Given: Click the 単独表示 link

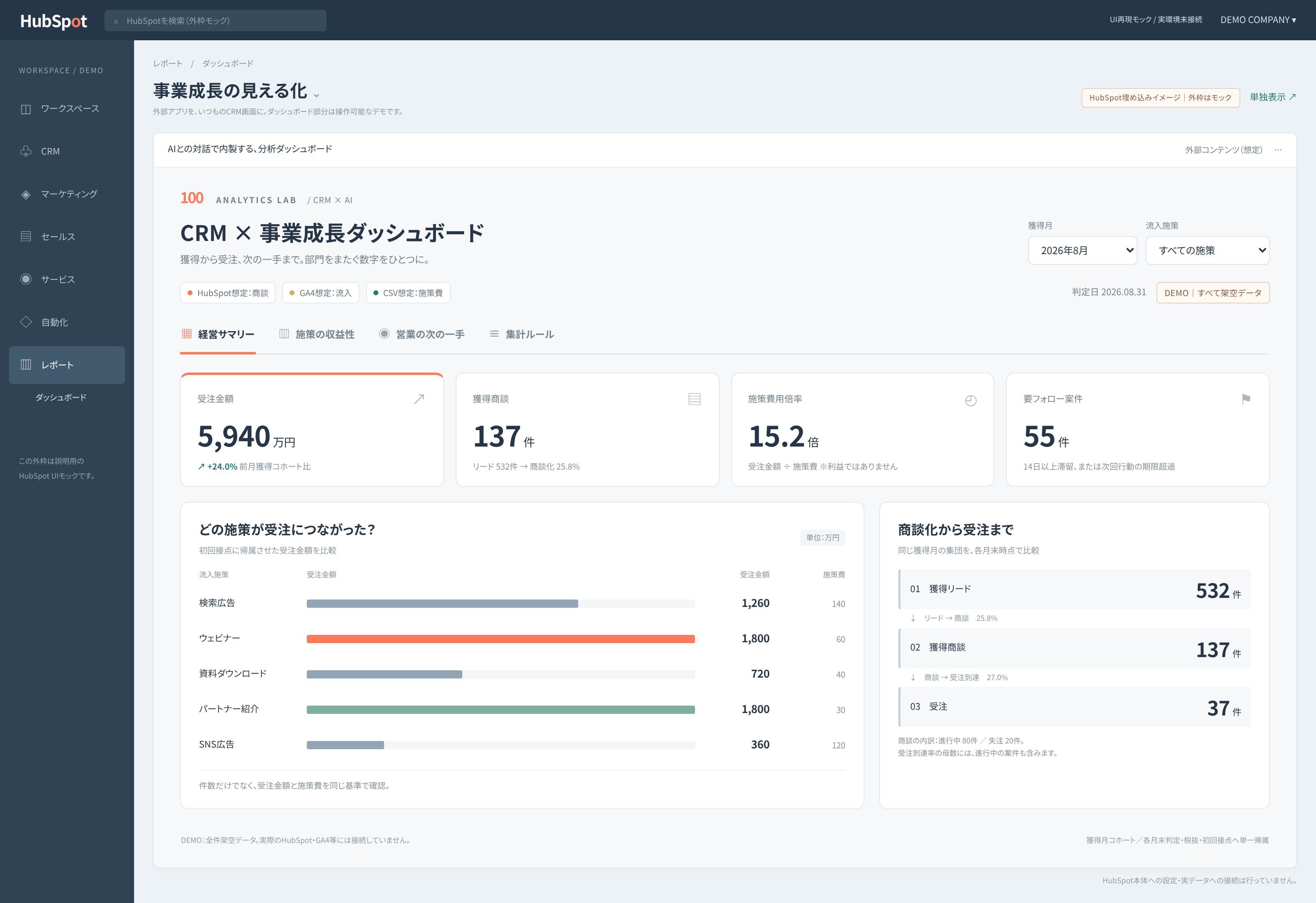Looking at the screenshot, I should point(1273,97).
